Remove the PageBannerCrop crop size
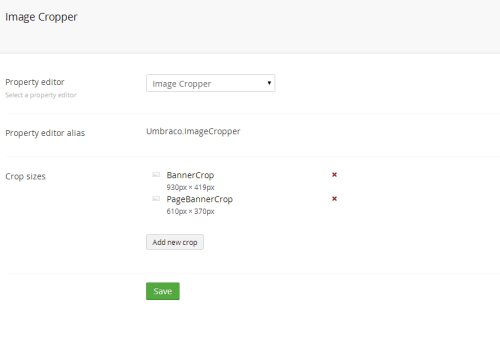The image size is (500, 361). (334, 199)
